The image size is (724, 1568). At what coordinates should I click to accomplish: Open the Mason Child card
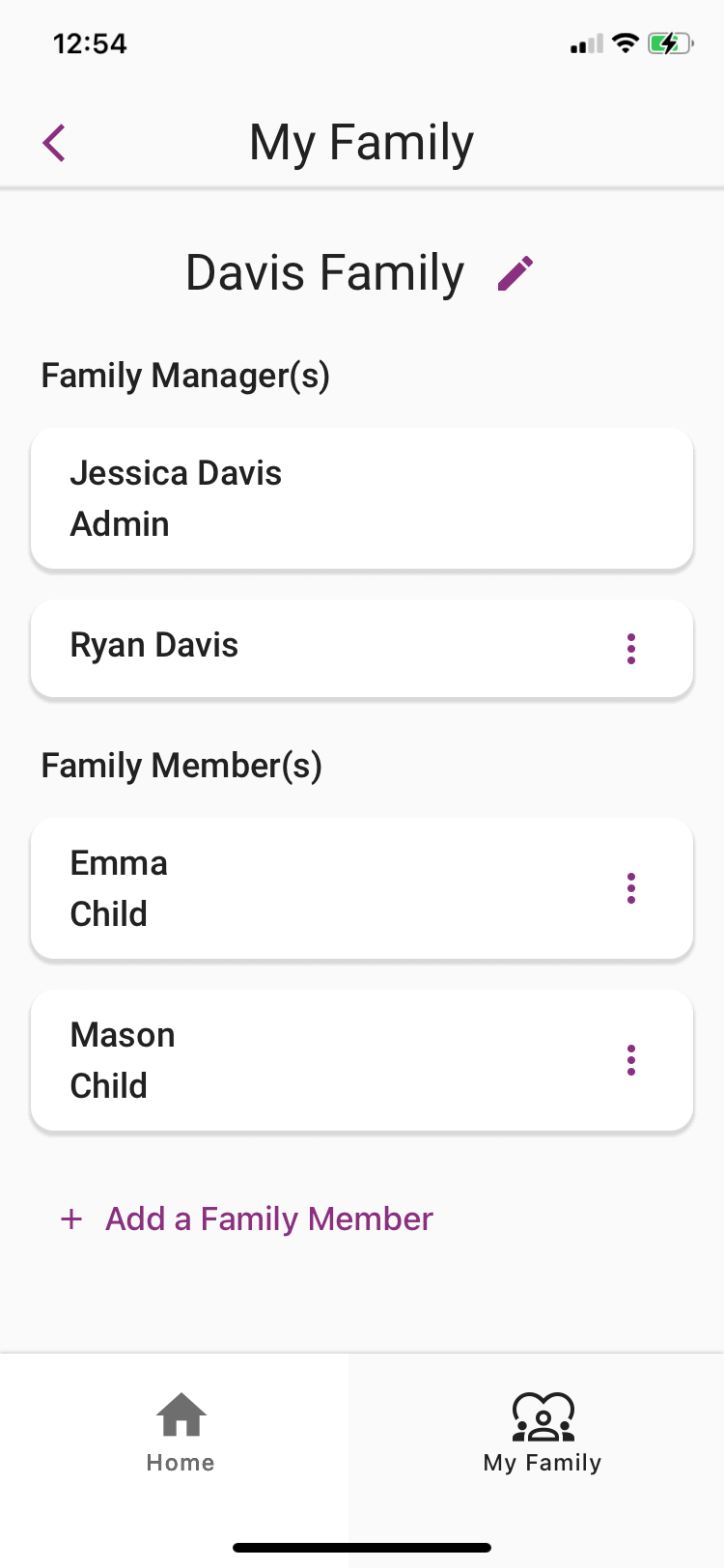tap(362, 1061)
